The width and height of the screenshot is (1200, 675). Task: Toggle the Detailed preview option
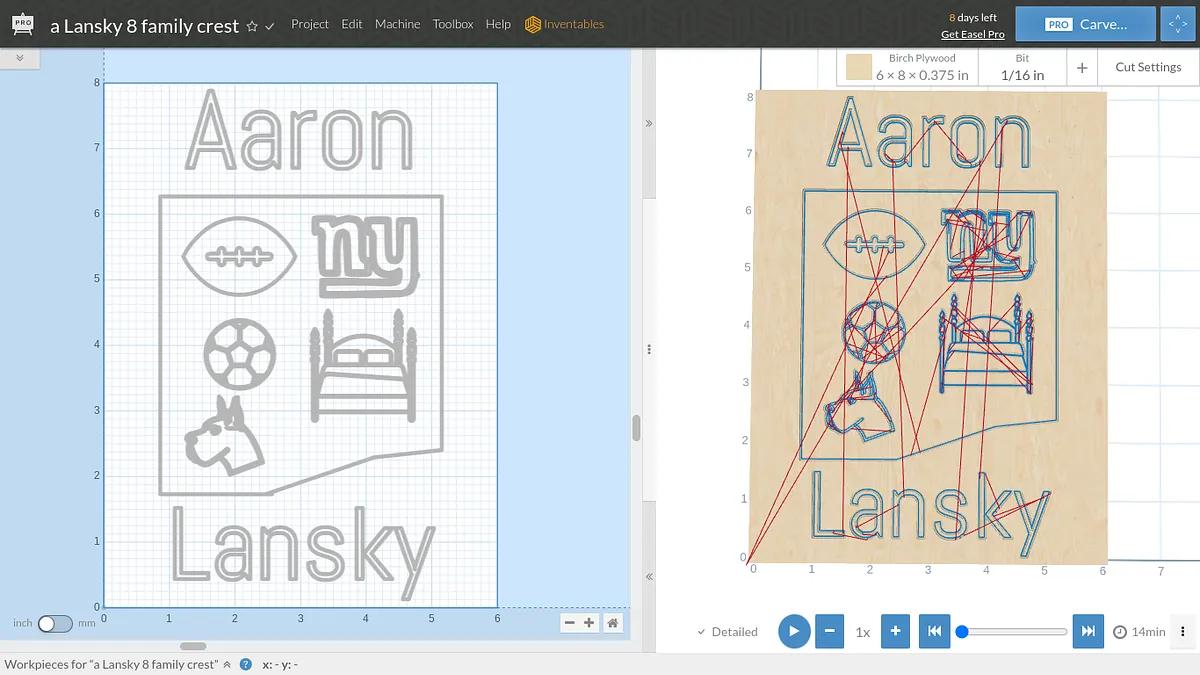coord(727,632)
